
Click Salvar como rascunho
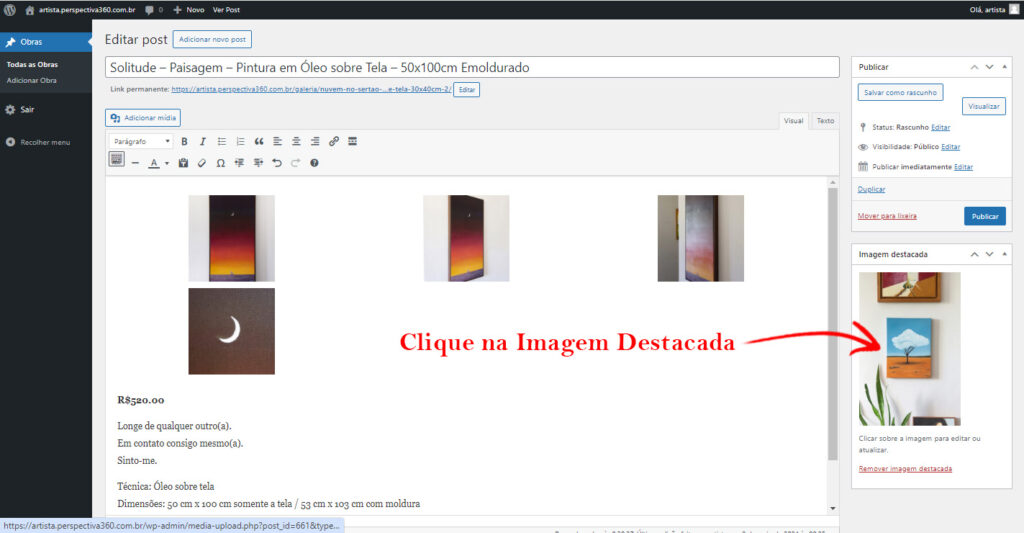pyautogui.click(x=900, y=93)
